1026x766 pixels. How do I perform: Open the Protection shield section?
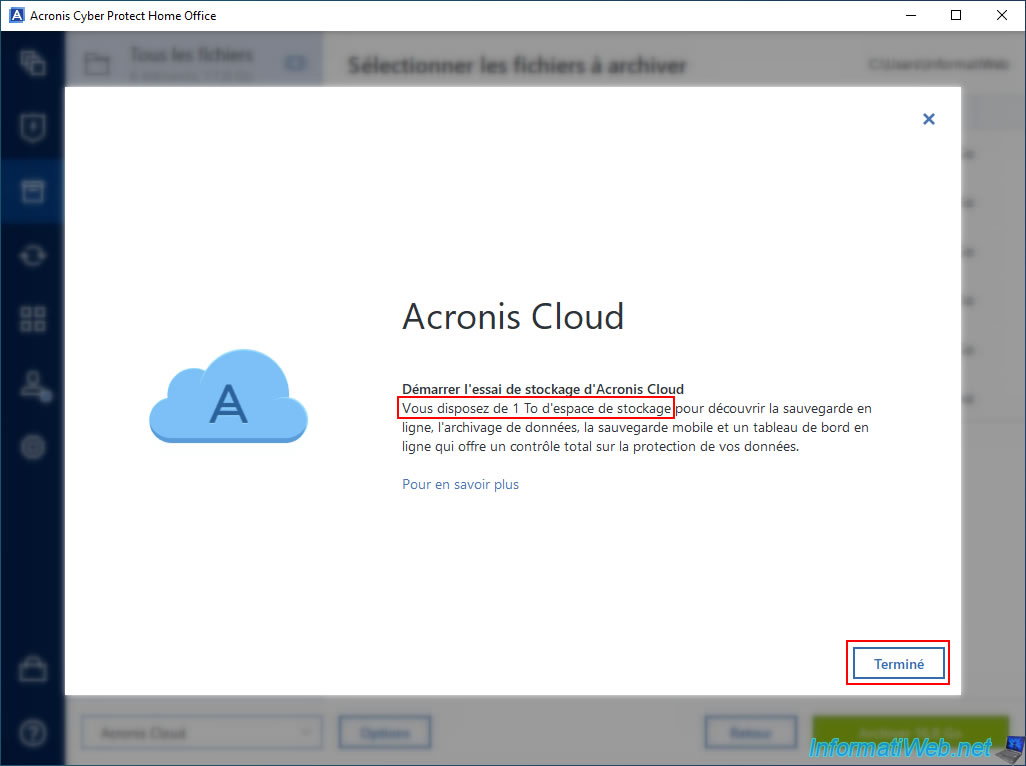coord(32,127)
